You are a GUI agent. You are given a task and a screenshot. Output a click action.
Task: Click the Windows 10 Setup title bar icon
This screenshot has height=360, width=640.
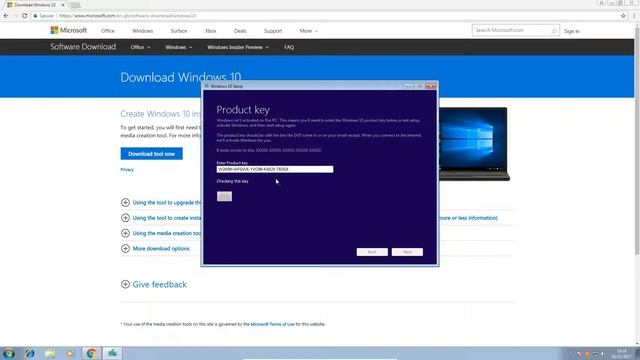click(207, 86)
